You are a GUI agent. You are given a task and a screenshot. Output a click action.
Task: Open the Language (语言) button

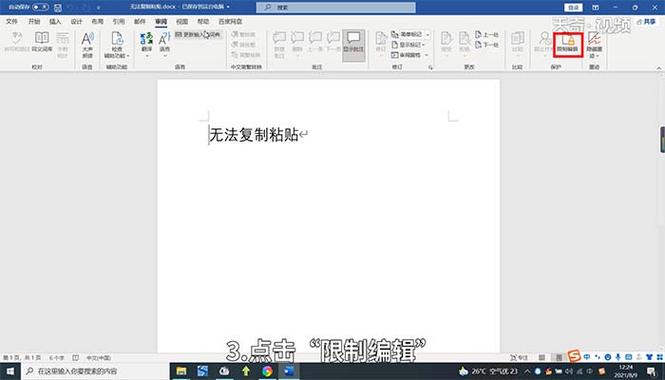(x=165, y=45)
